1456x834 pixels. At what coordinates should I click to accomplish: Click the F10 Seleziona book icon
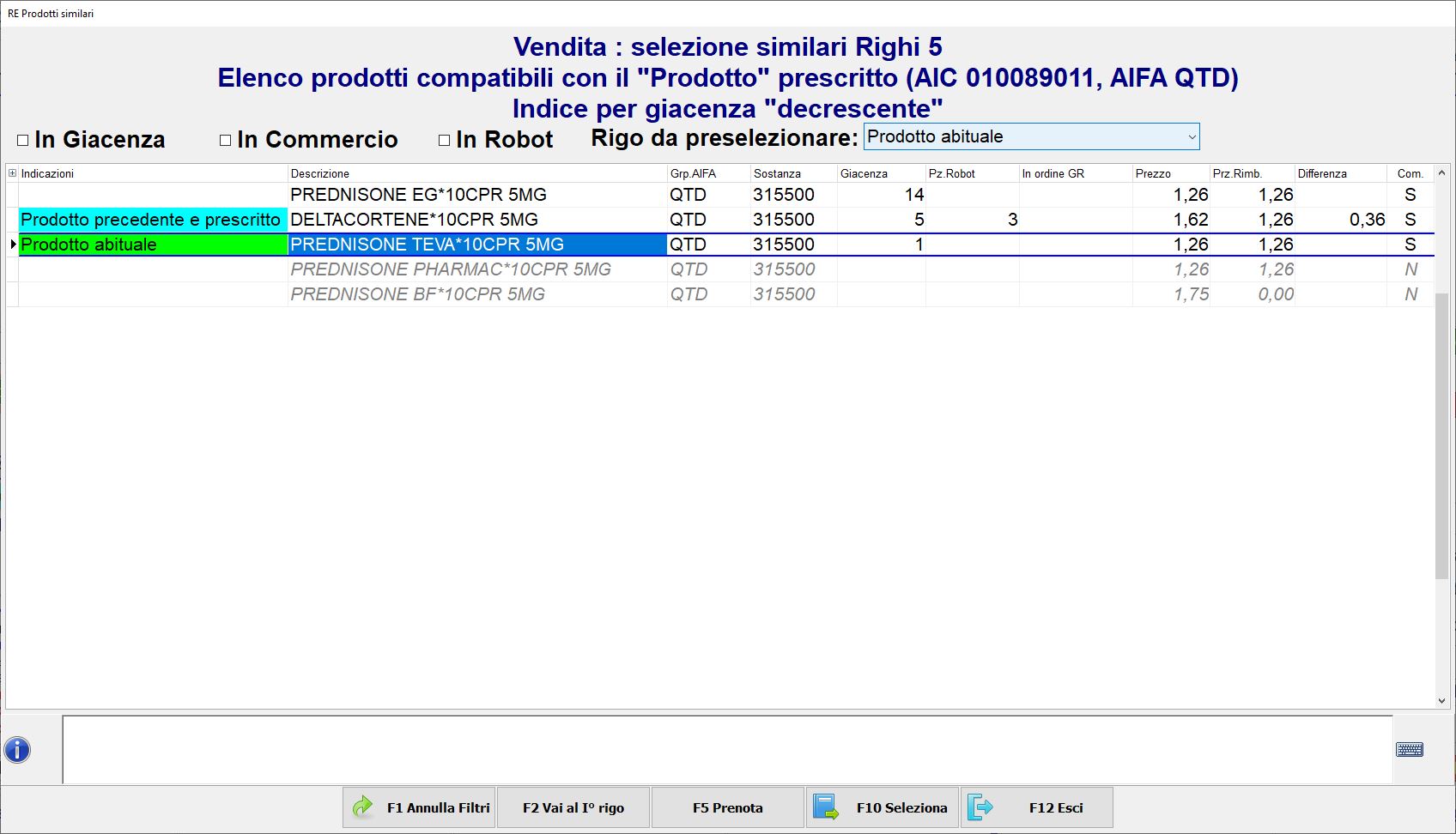(826, 807)
